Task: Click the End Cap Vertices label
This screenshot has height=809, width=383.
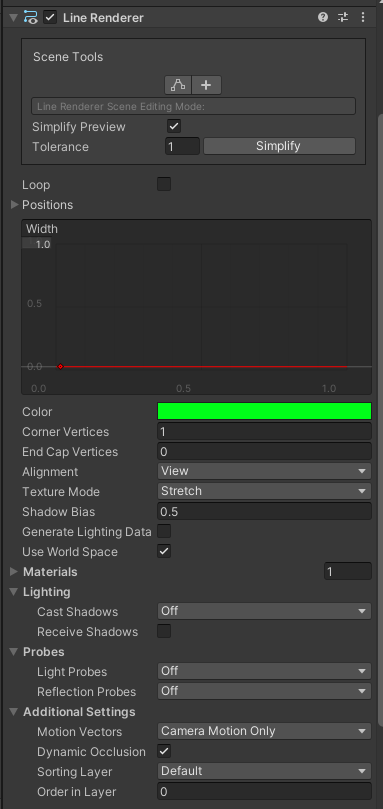Action: 70,452
